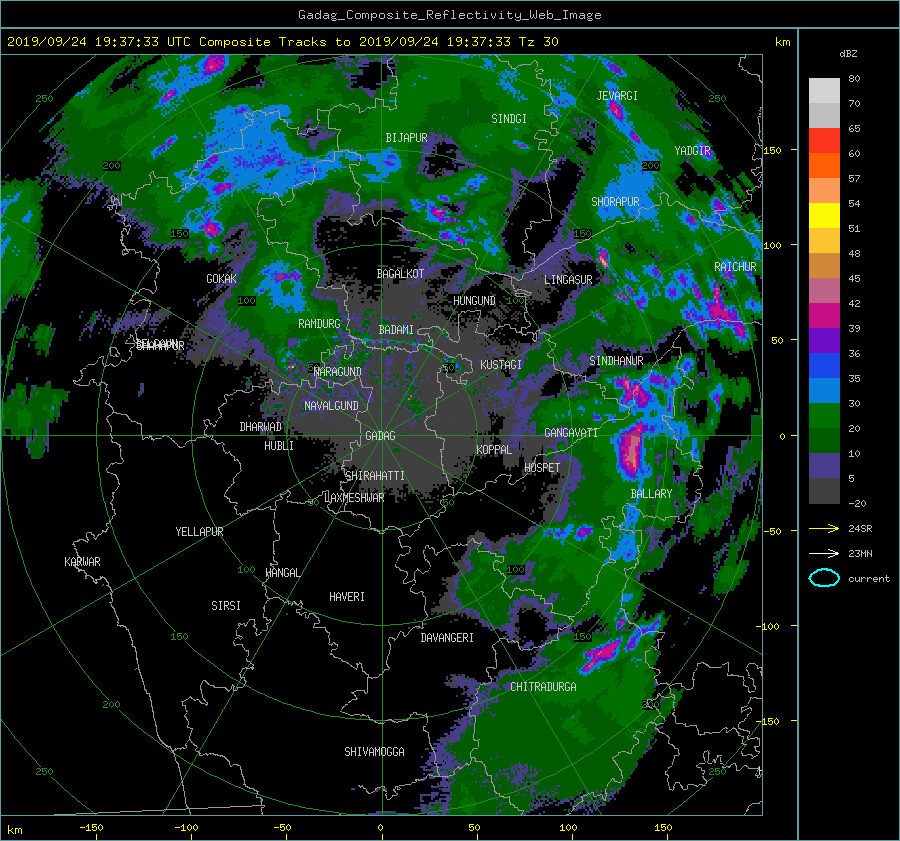Click the white 23MN track arrow in legend
The height and width of the screenshot is (841, 900).
point(824,553)
